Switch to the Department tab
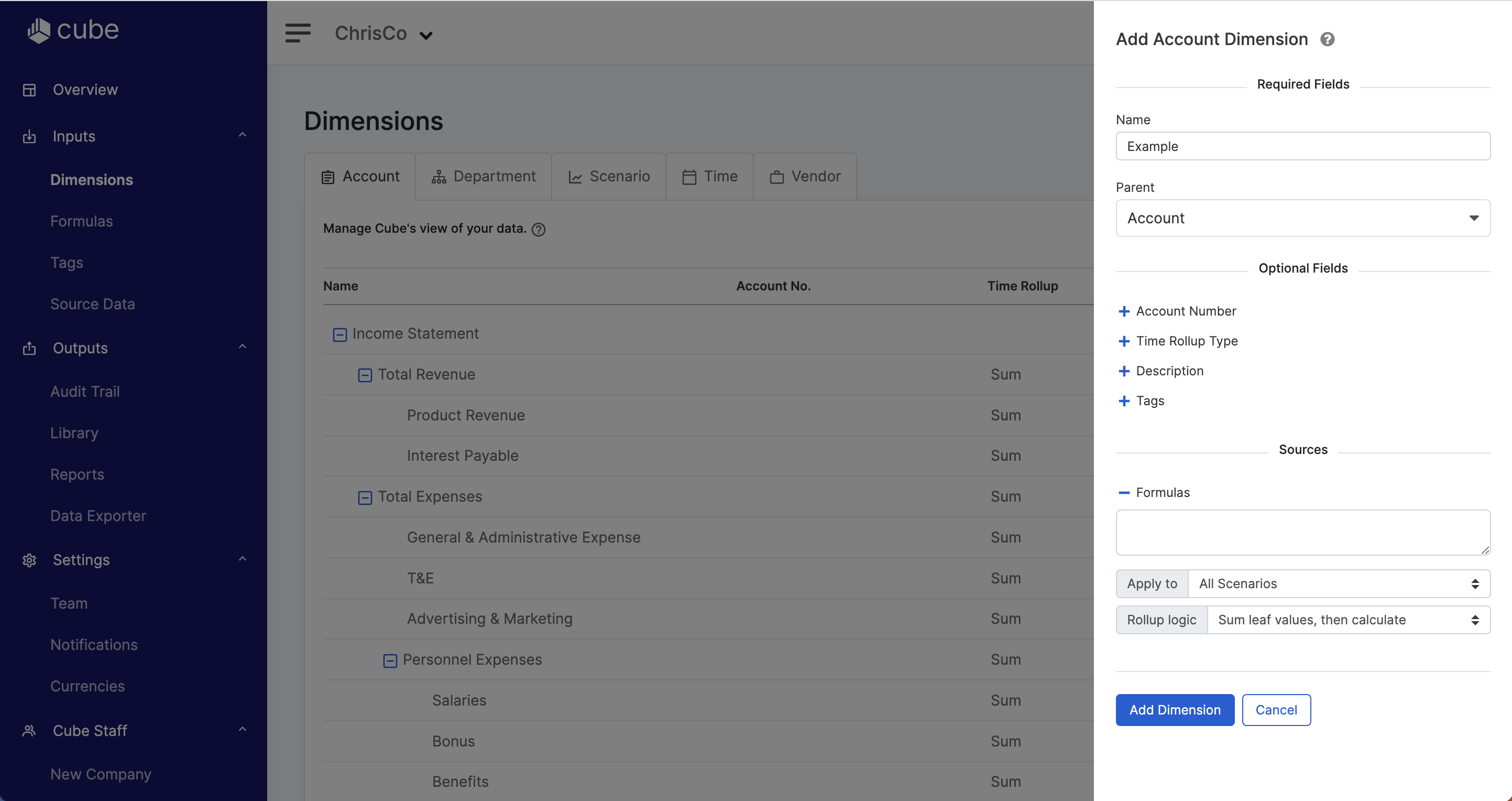This screenshot has width=1512, height=801. (484, 177)
